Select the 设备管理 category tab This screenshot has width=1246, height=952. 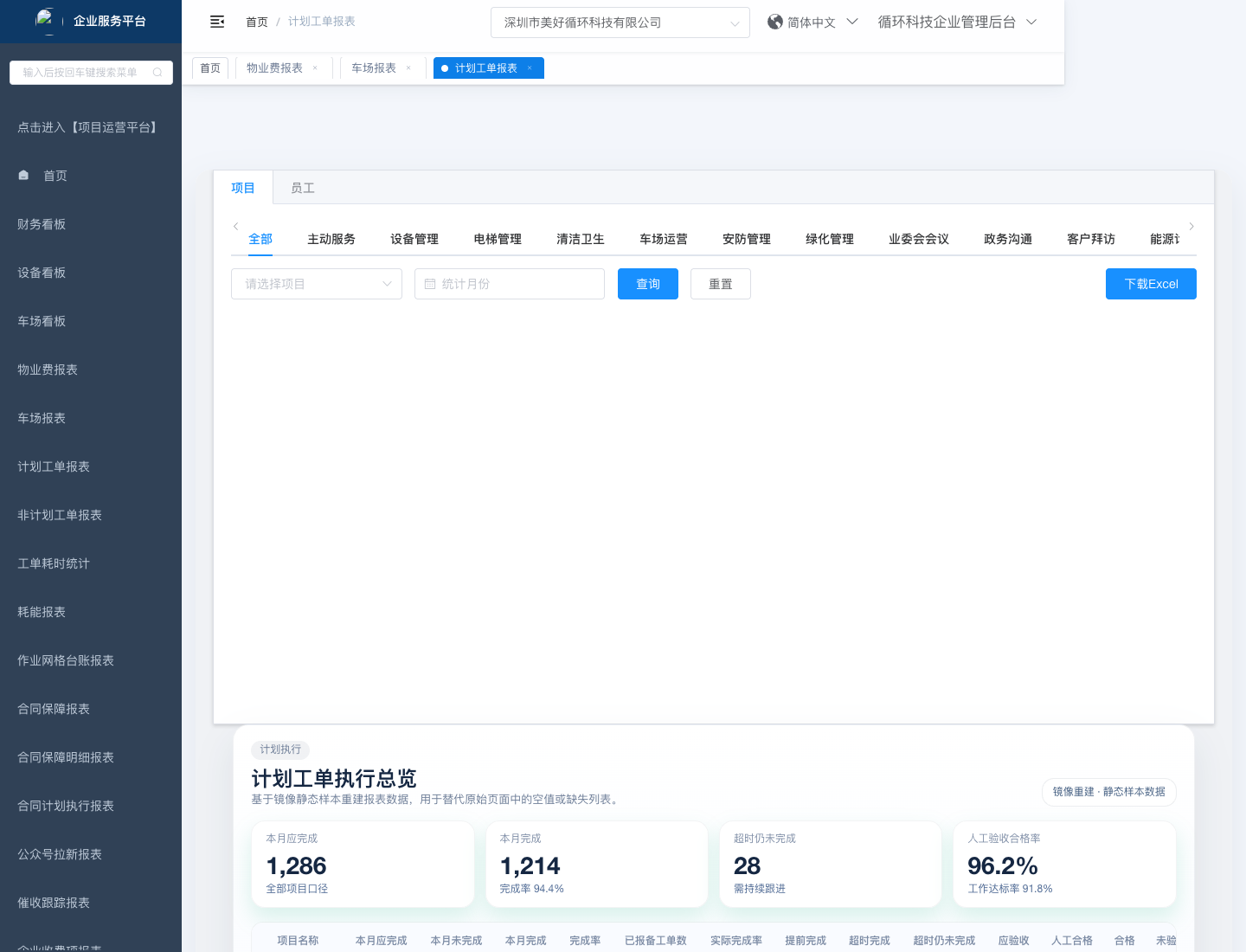414,239
